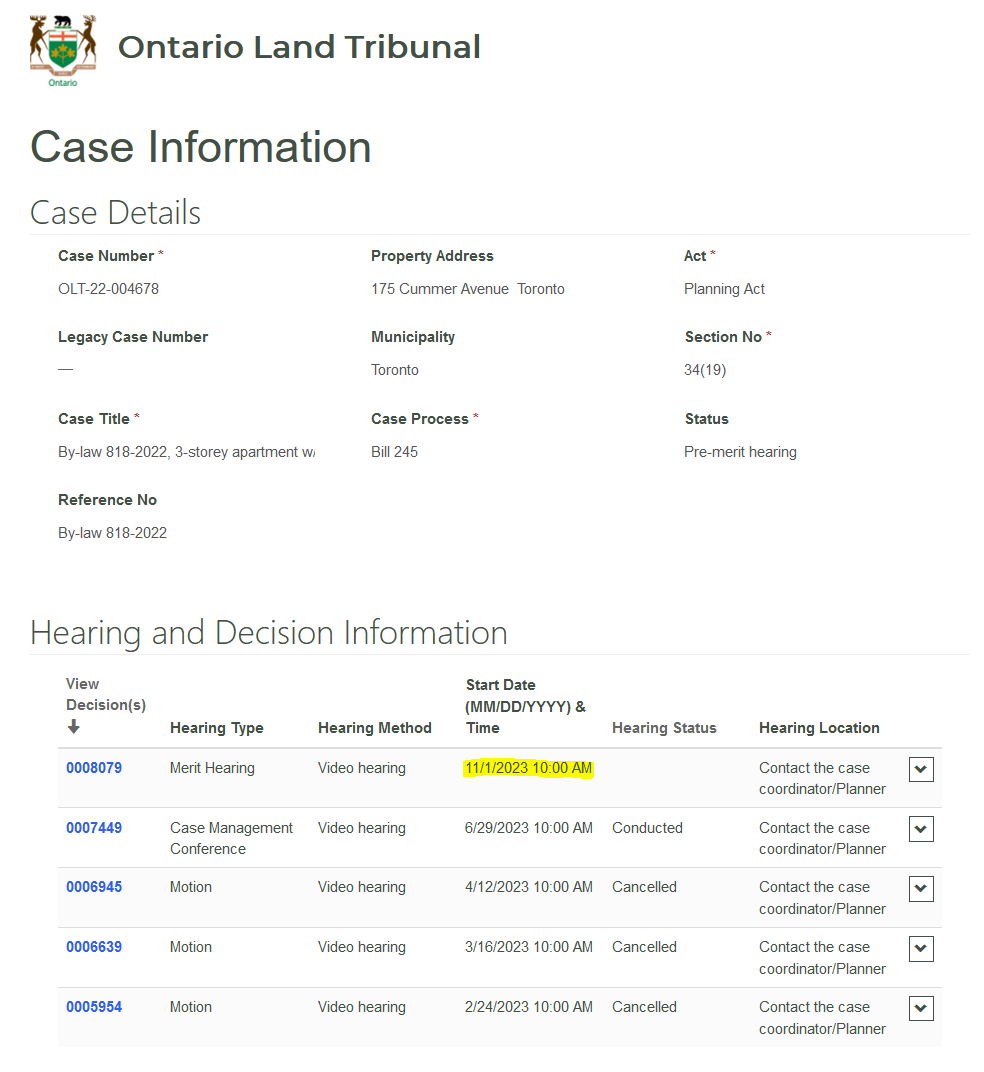Sort by Hearing Method column header
Viewport: 984px width, 1072px height.
374,728
